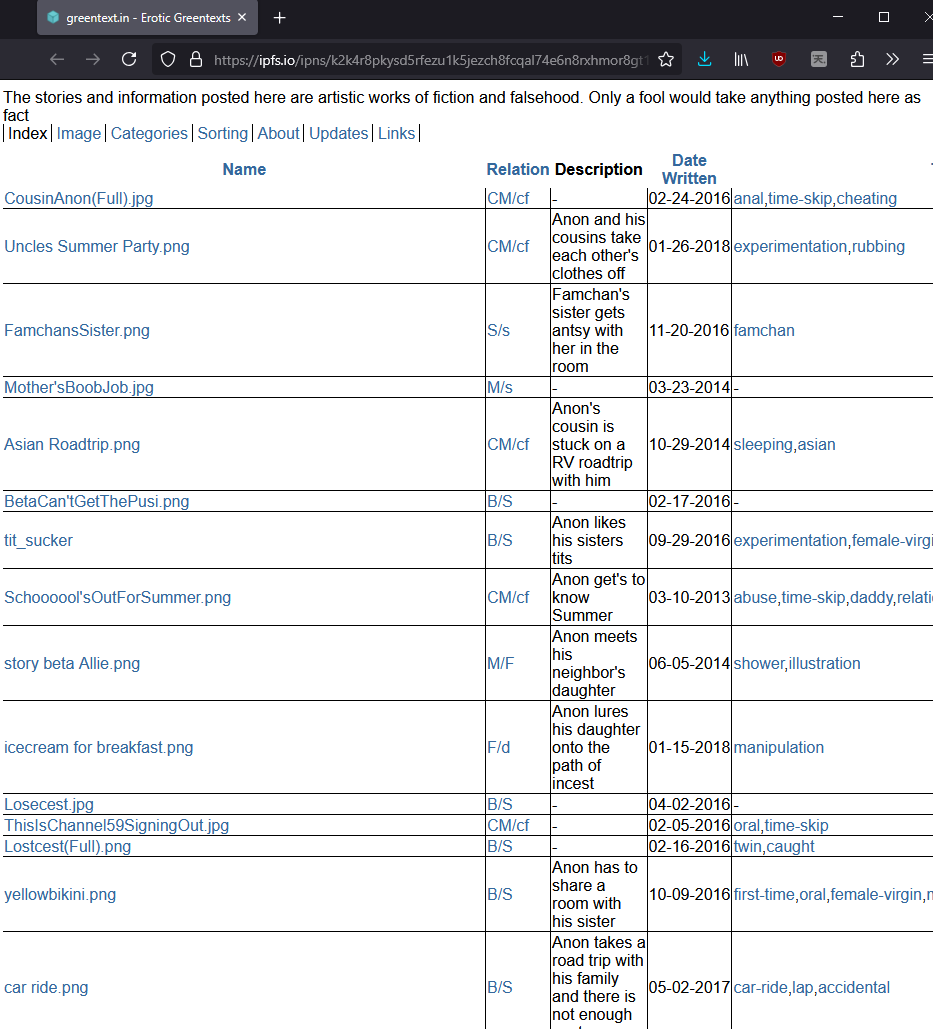Click the date cell 05-02-2017
Viewport: 933px width, 1029px height.
[689, 987]
